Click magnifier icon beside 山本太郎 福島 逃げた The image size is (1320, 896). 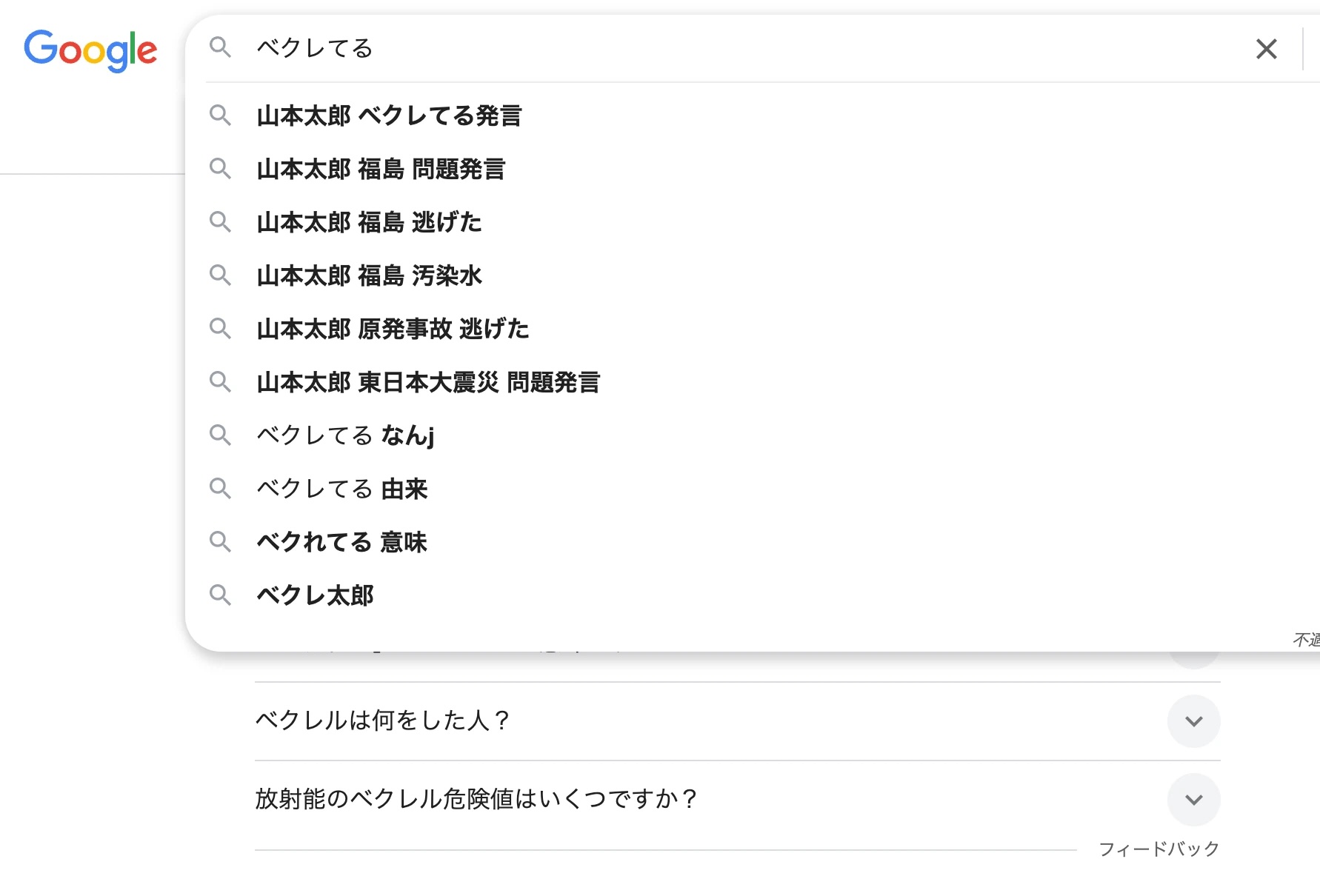pos(220,222)
